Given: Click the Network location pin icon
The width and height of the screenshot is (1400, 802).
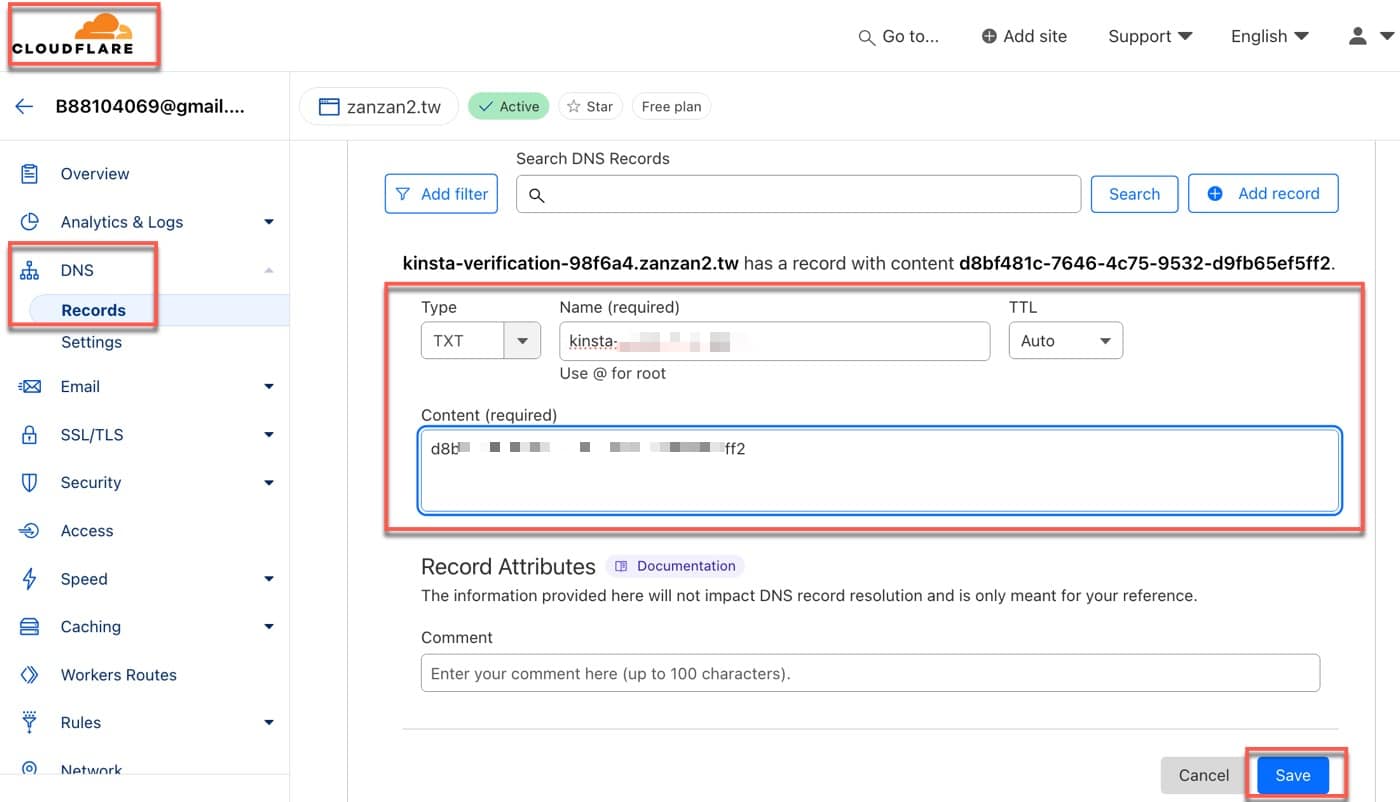Looking at the screenshot, I should (x=30, y=770).
